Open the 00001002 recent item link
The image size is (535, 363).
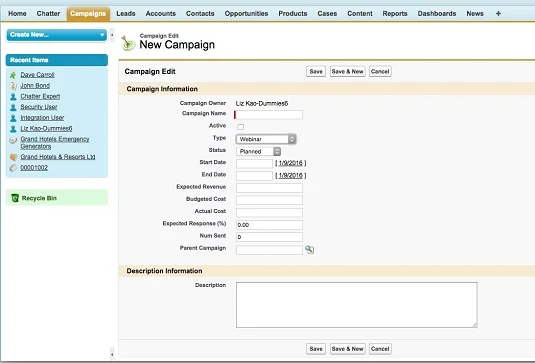tap(34, 168)
